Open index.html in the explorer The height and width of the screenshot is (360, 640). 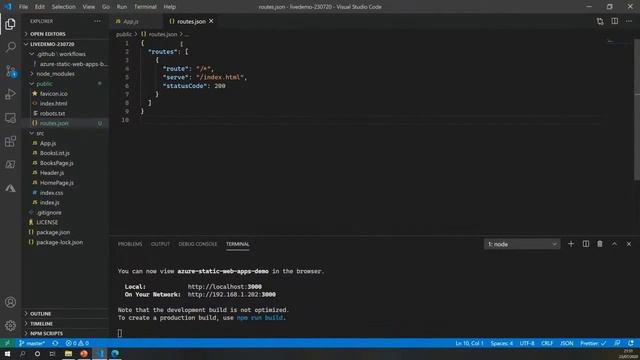tap(65, 103)
